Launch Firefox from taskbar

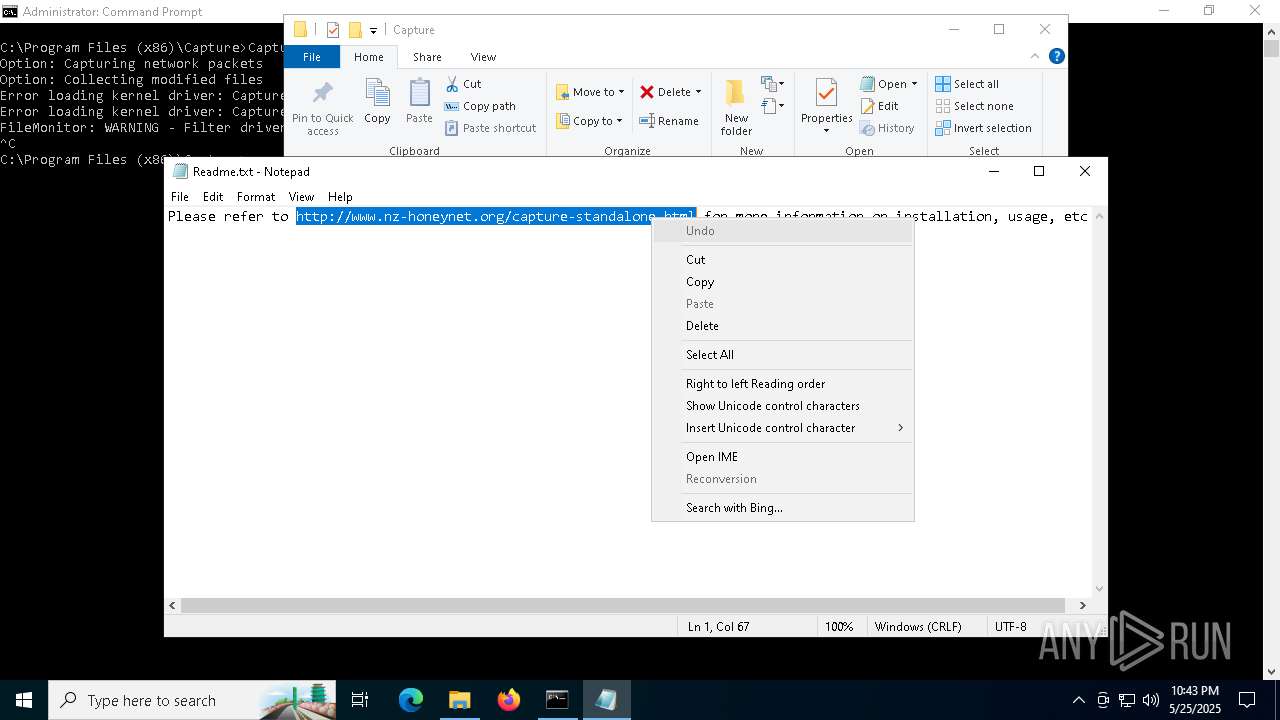[x=508, y=700]
